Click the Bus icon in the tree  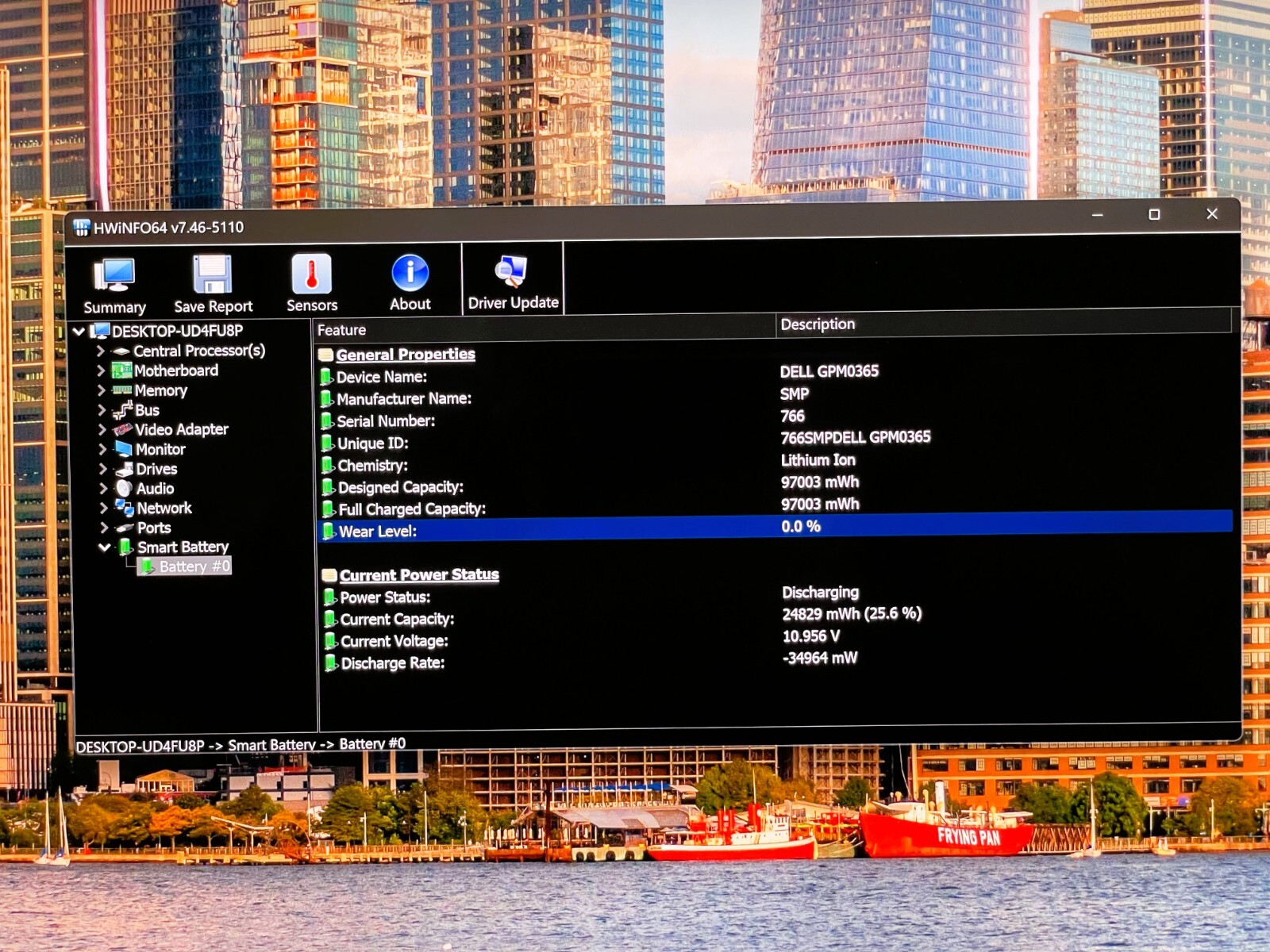pos(122,410)
